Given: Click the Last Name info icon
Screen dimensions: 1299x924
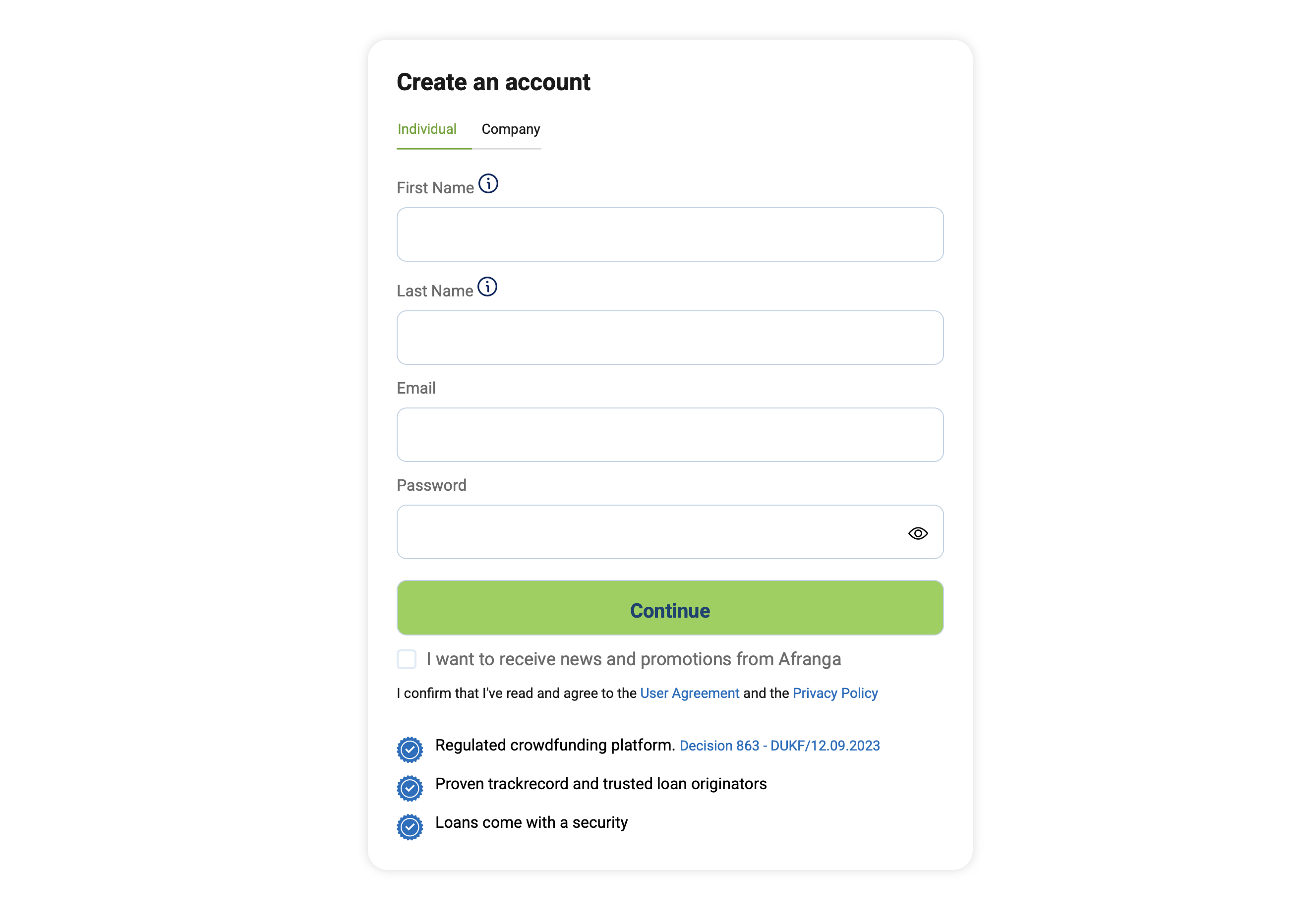Looking at the screenshot, I should (x=487, y=287).
